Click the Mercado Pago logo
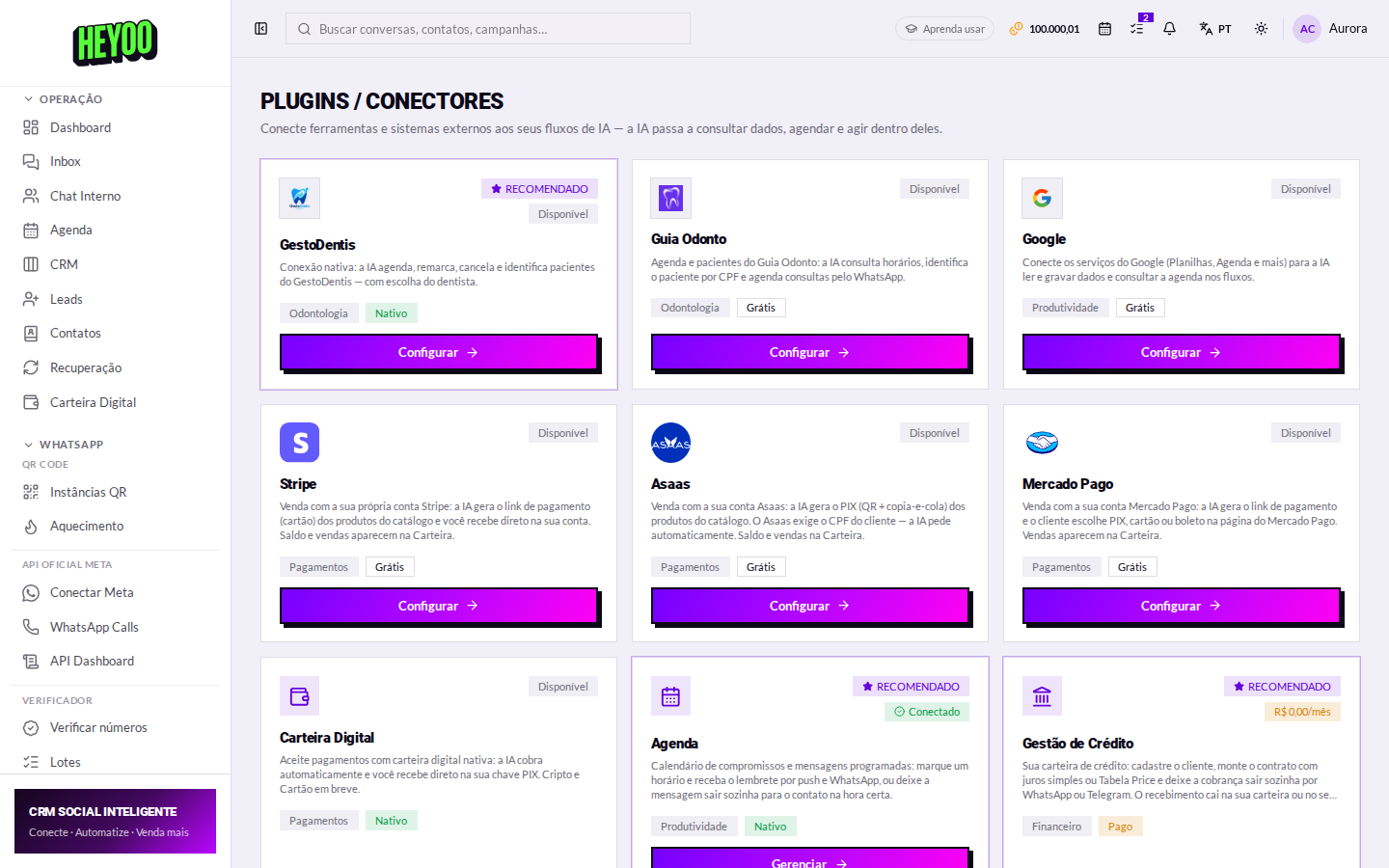This screenshot has width=1389, height=868. pos(1042,443)
